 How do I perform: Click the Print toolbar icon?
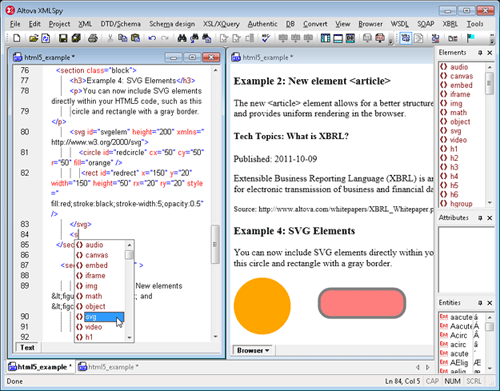pyautogui.click(x=93, y=38)
